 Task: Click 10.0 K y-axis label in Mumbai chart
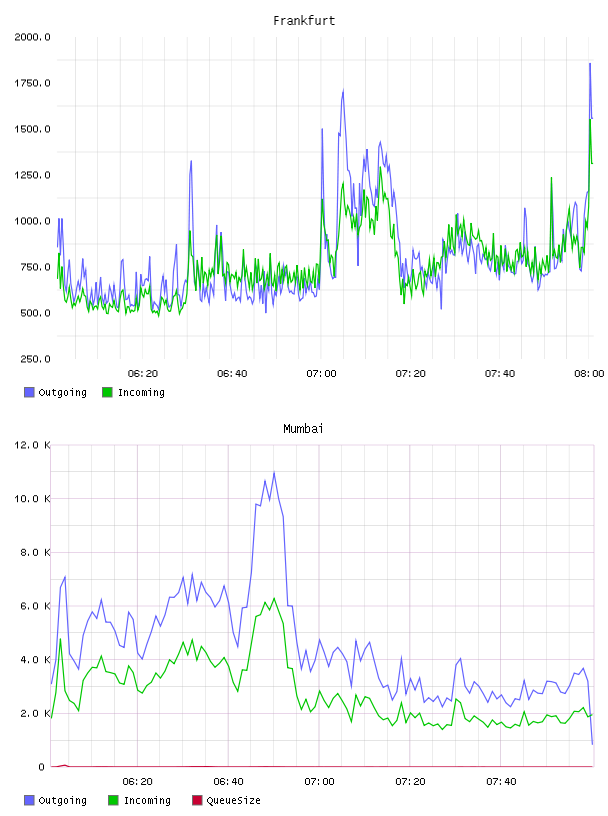tap(32, 499)
